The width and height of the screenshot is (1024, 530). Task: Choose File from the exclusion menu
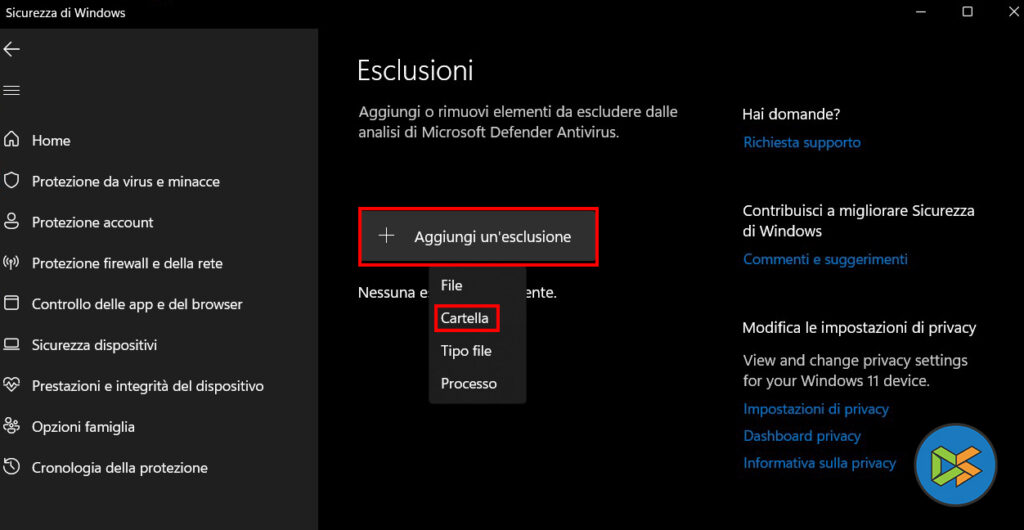point(452,285)
